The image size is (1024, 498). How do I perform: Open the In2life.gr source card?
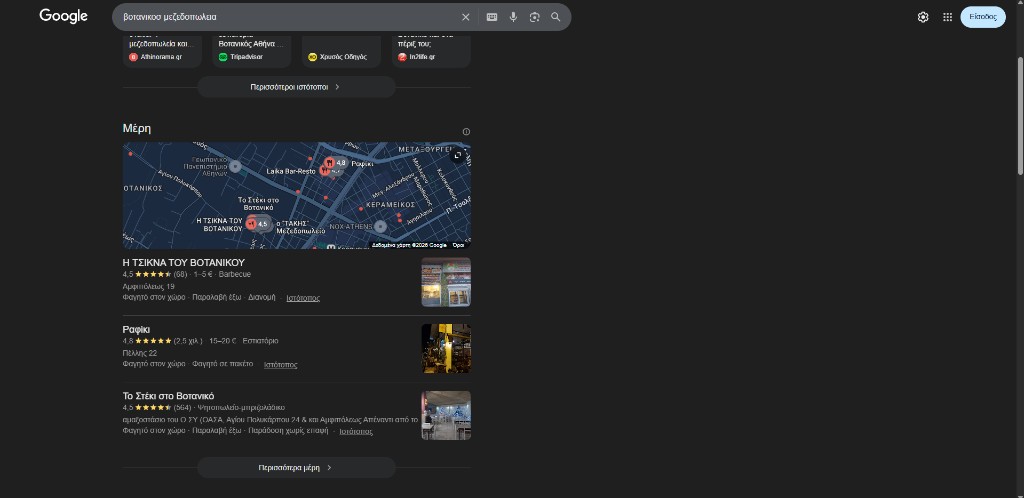click(x=431, y=50)
